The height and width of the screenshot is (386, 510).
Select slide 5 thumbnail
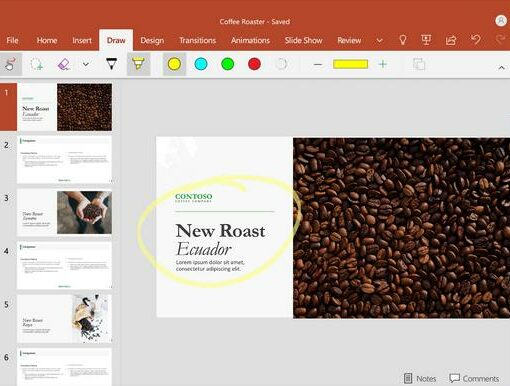64,319
